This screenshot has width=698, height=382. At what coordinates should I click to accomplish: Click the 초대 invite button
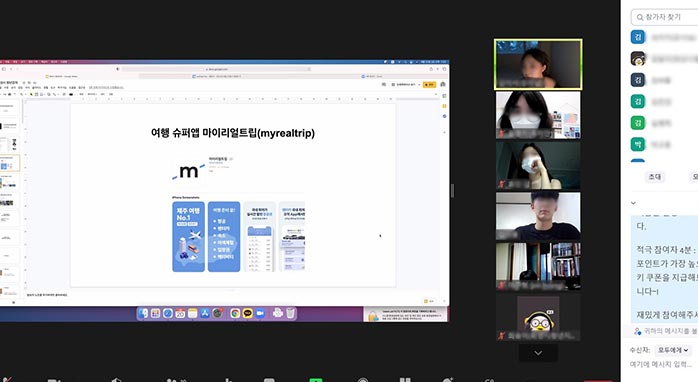654,177
